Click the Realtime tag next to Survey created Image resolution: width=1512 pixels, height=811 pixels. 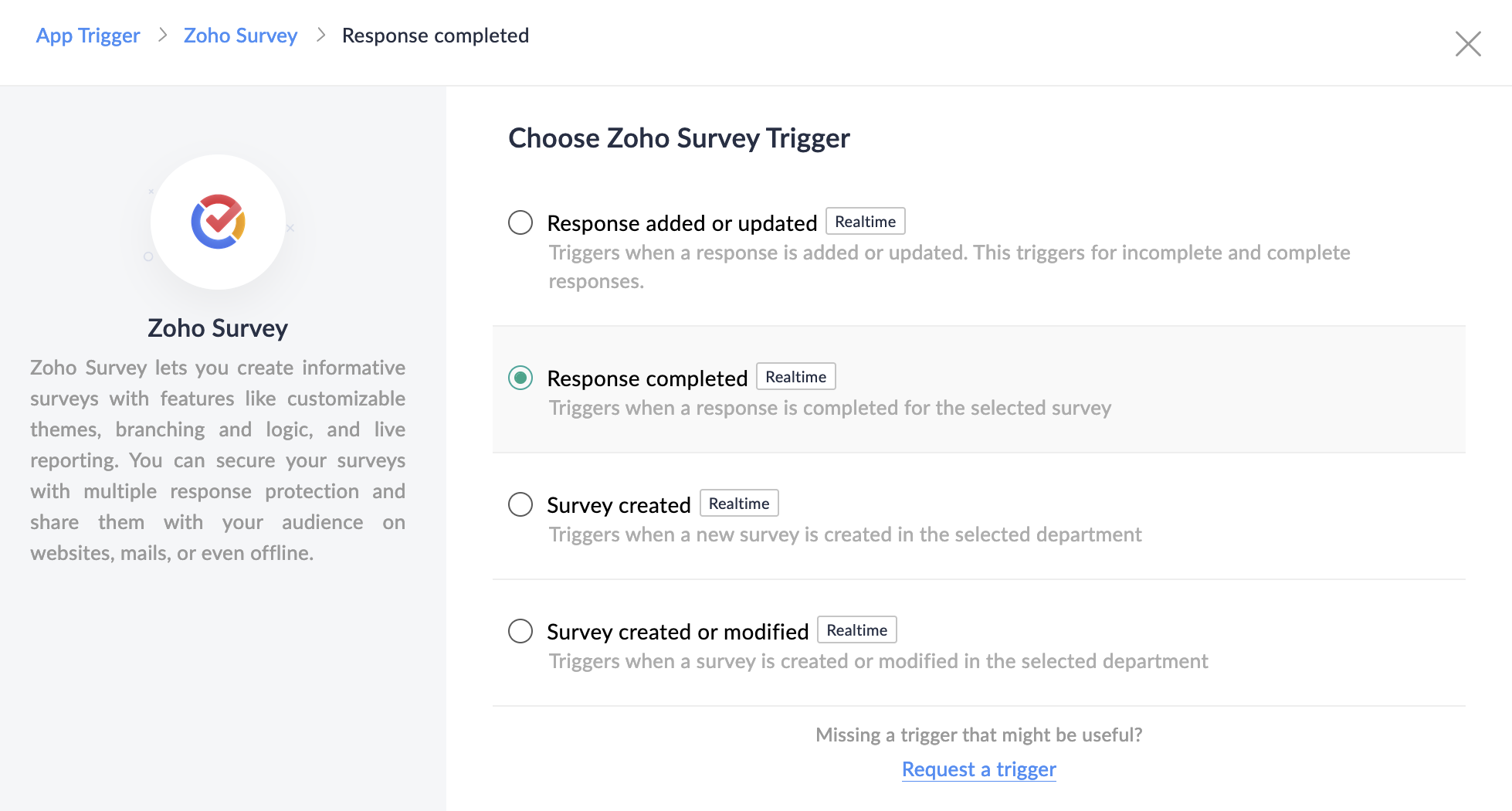pos(739,504)
